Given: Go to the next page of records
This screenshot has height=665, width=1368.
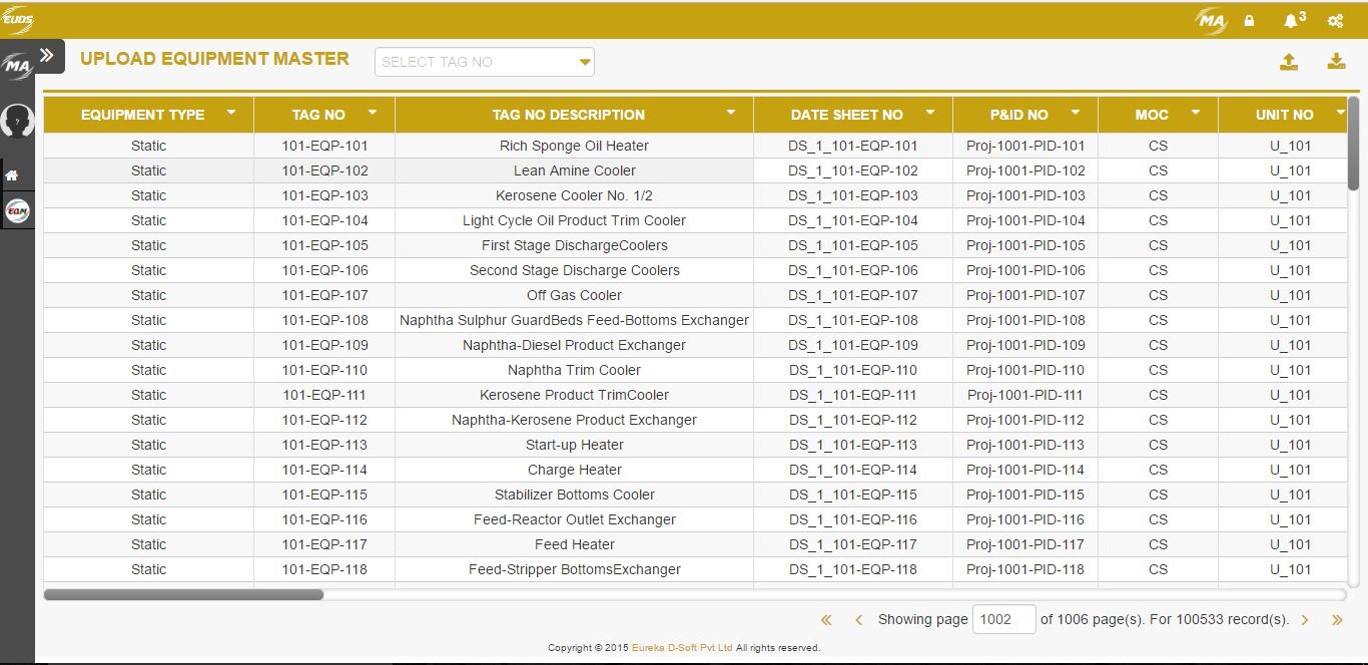Looking at the screenshot, I should click(1305, 620).
